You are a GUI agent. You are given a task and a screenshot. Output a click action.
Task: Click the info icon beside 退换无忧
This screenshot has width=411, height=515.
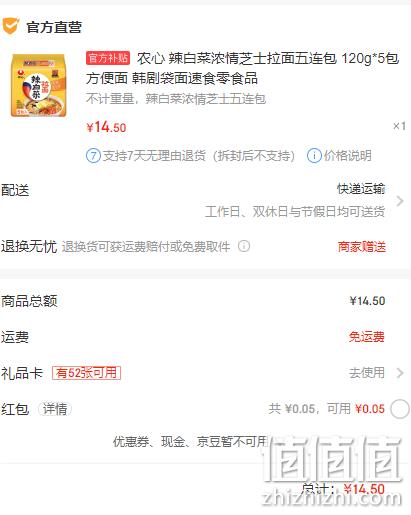point(244,246)
